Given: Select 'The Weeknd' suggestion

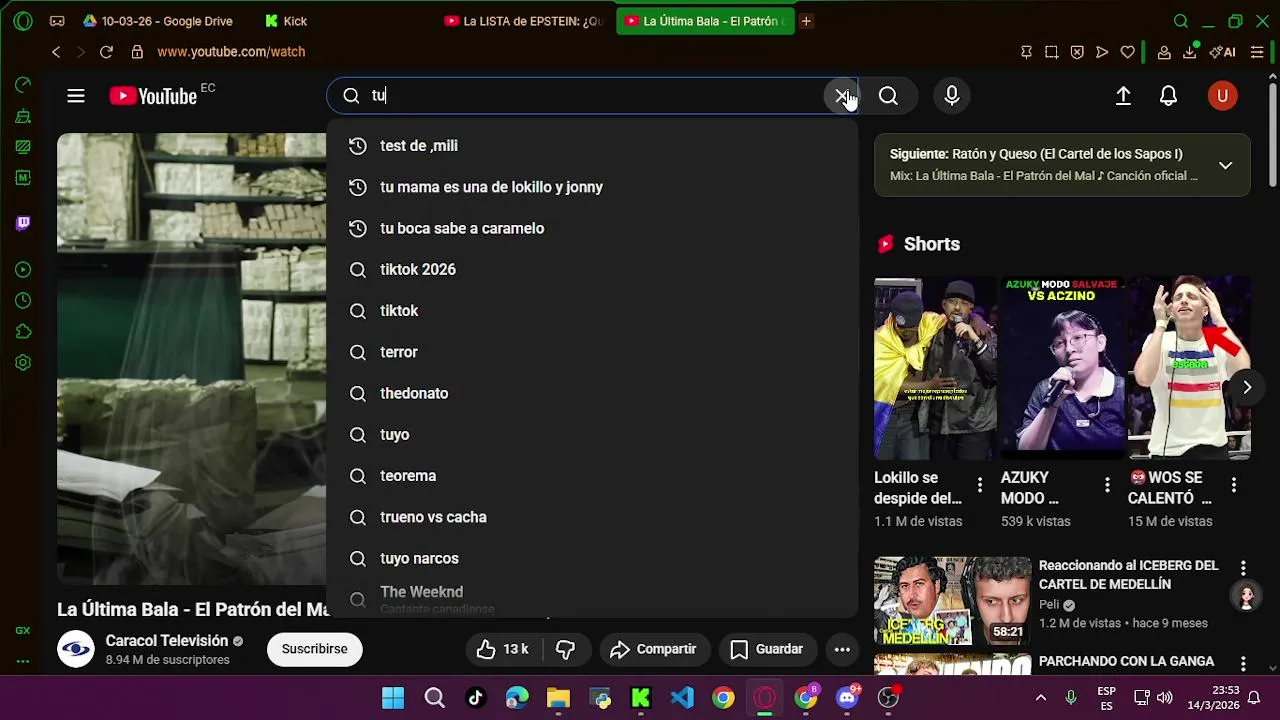Looking at the screenshot, I should pyautogui.click(x=592, y=598).
